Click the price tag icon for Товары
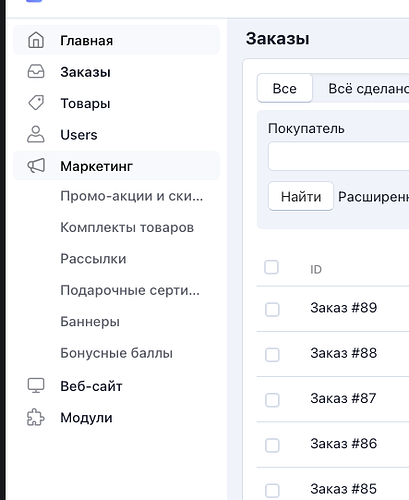Viewport: 409px width, 500px height. [36, 103]
